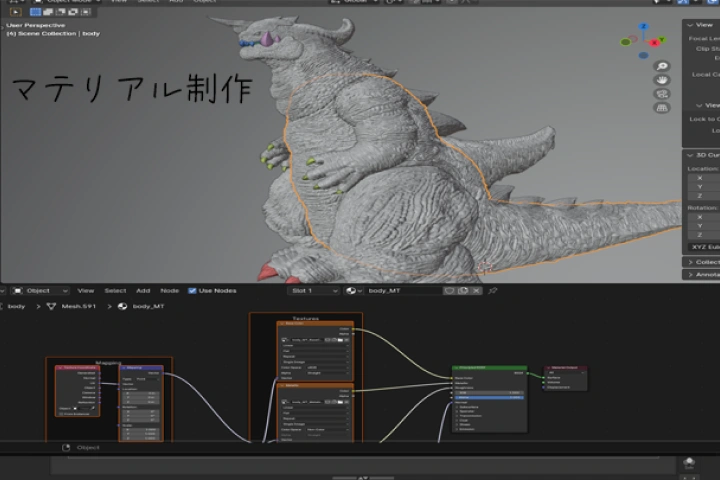Open the node editor Add menu
720x480 pixels.
pyautogui.click(x=143, y=291)
